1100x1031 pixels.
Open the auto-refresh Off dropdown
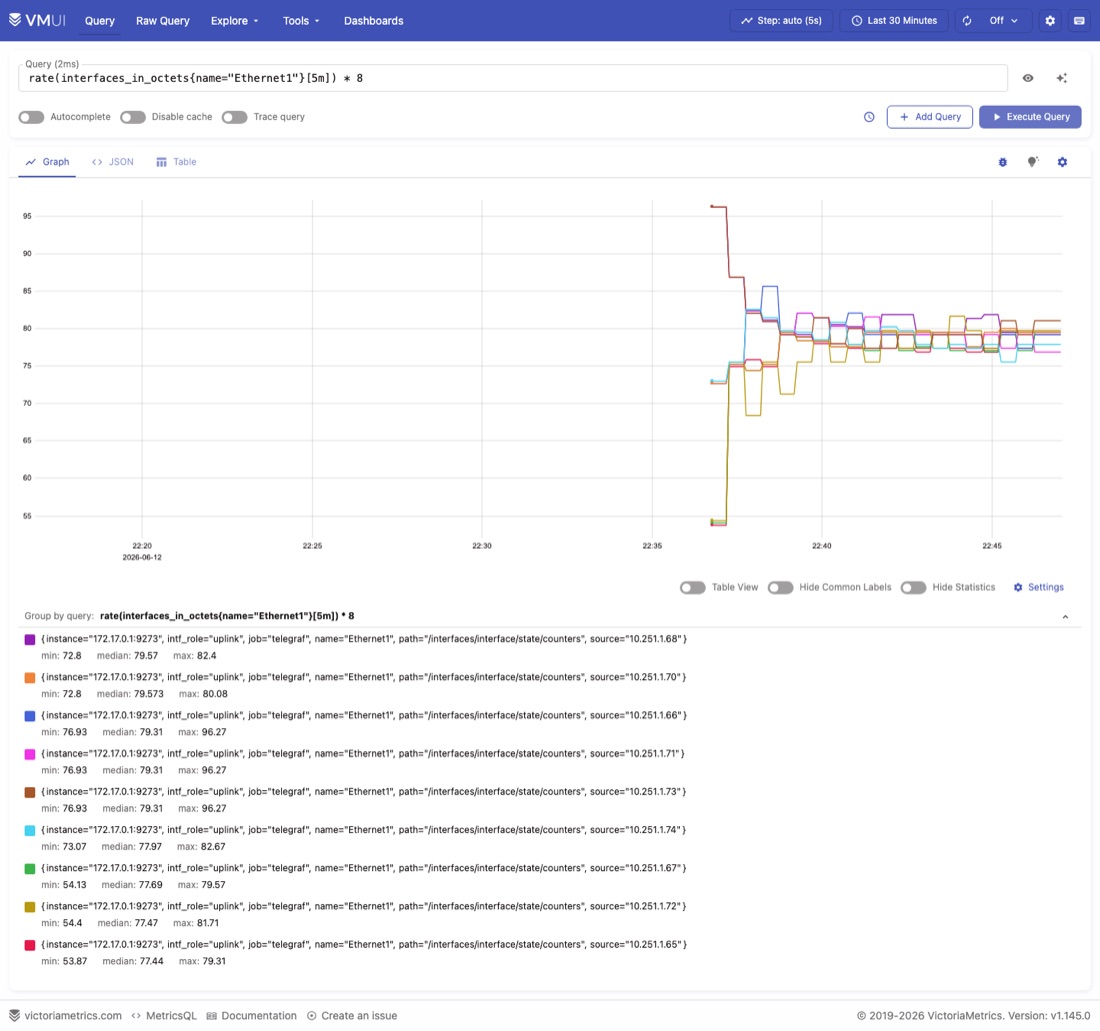[1003, 20]
